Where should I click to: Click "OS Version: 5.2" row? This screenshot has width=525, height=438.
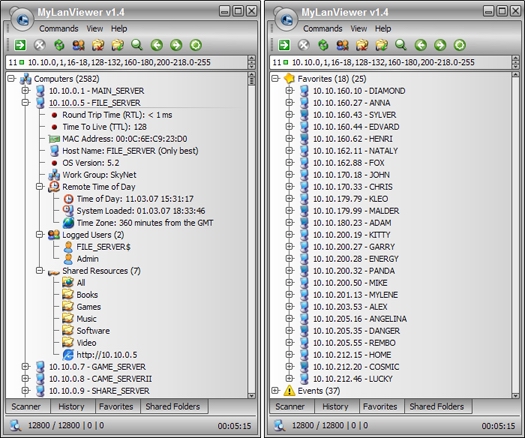tap(91, 163)
